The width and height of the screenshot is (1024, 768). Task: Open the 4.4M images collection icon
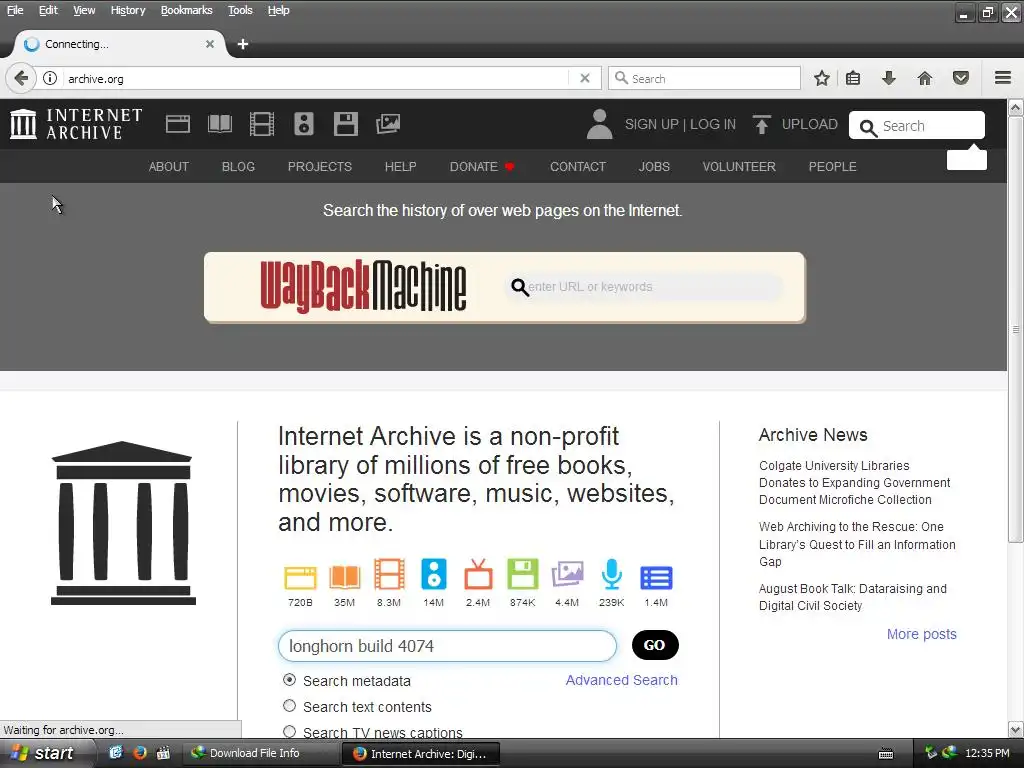coord(567,575)
